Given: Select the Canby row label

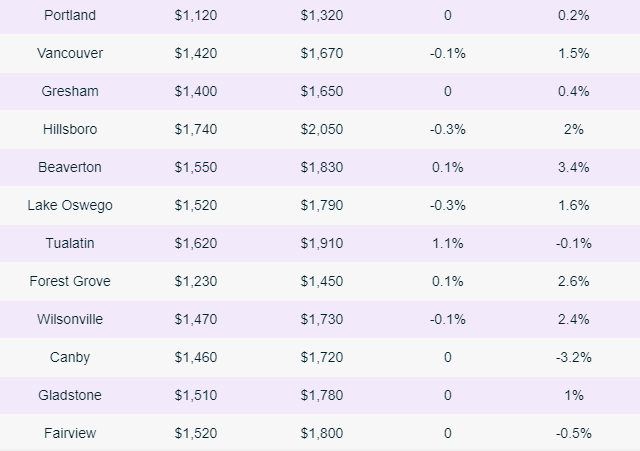Looking at the screenshot, I should tap(70, 357).
